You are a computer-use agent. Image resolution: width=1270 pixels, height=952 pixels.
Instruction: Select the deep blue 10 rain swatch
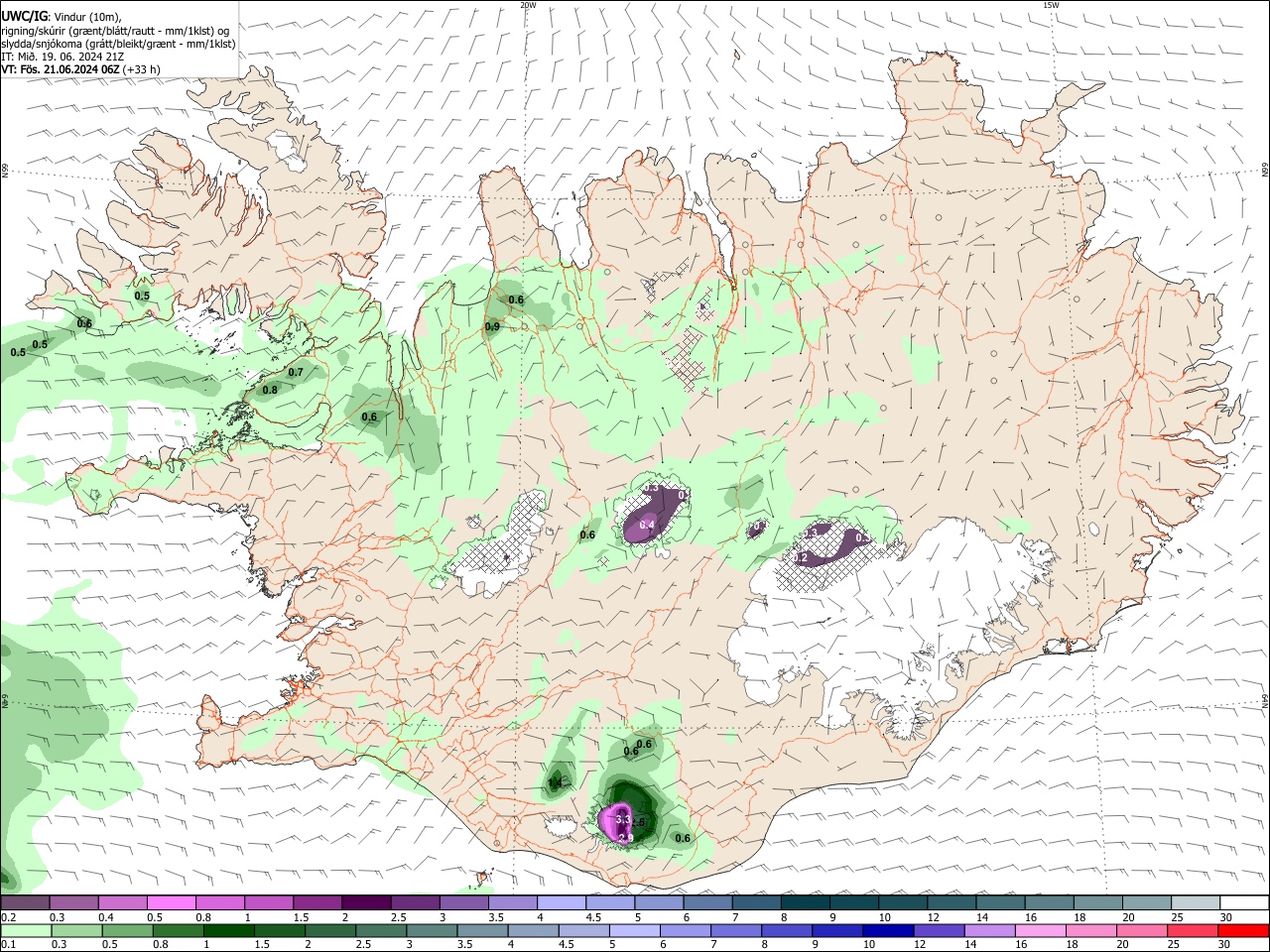[887, 931]
